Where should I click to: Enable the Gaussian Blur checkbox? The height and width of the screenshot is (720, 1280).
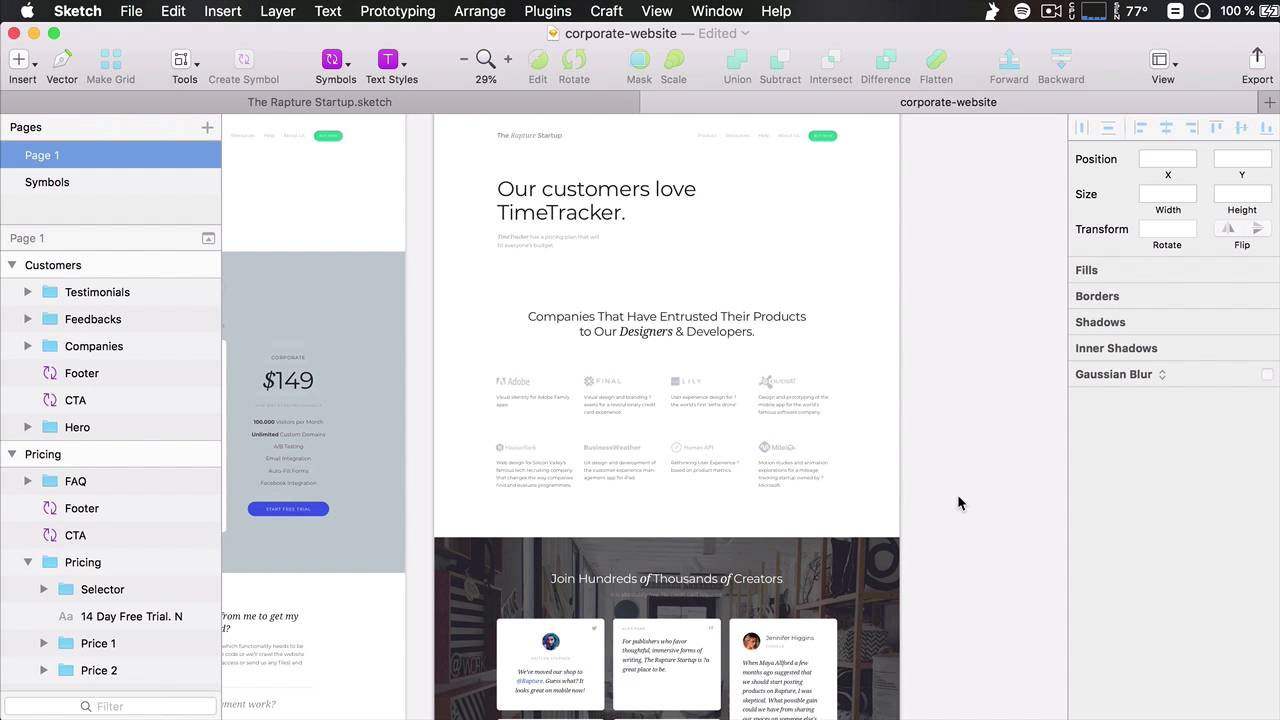1267,374
